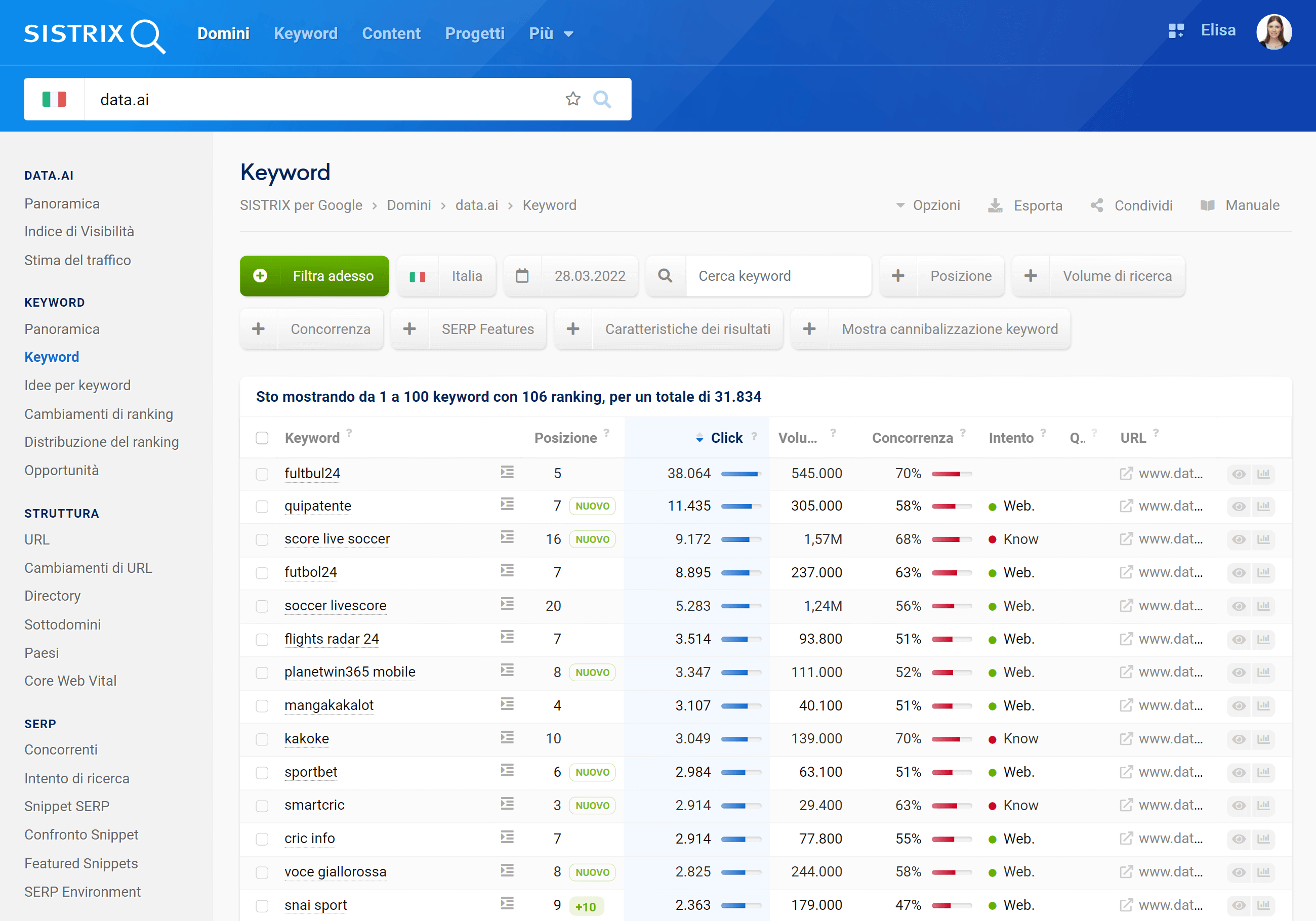
Task: Show history chart icon for cric info
Action: (1263, 839)
